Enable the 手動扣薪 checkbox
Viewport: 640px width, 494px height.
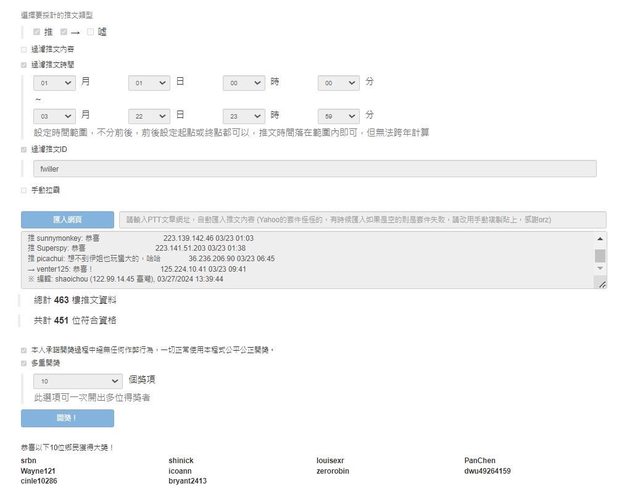click(24, 189)
